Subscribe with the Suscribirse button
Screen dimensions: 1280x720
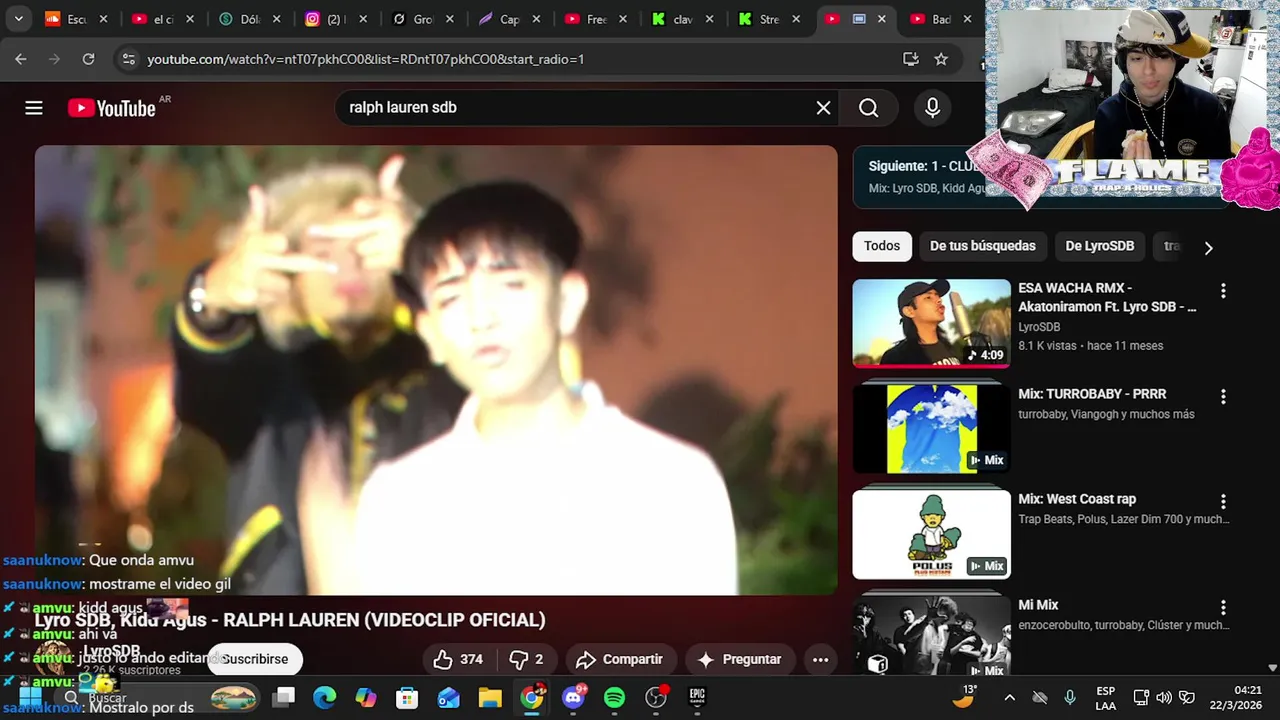click(255, 659)
